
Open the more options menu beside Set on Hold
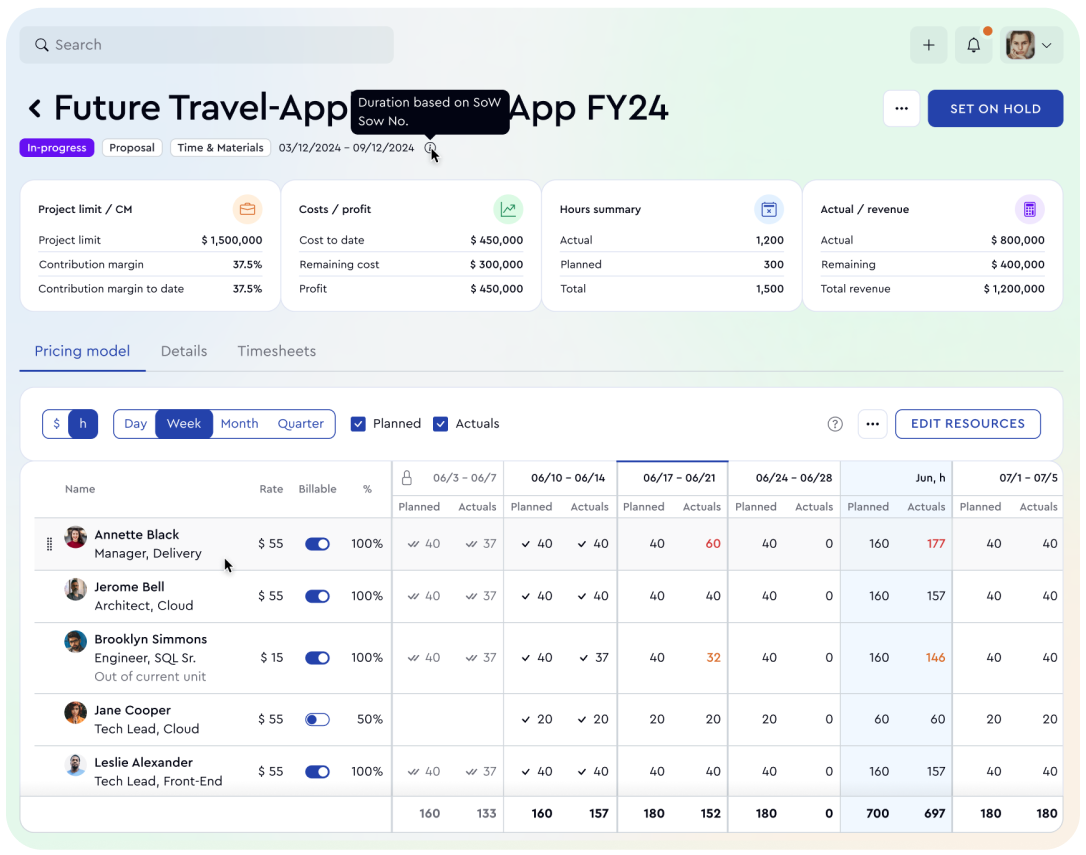coord(901,108)
